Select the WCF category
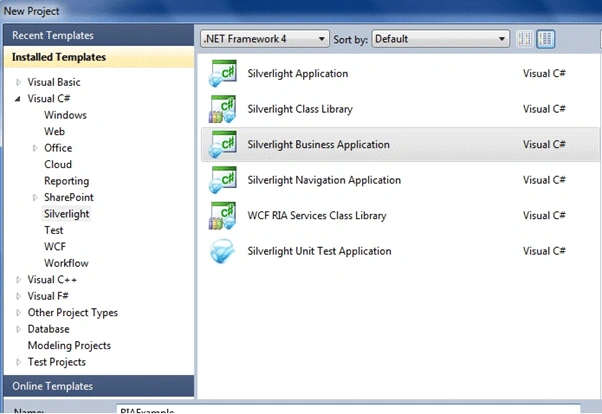The height and width of the screenshot is (414, 602). [55, 247]
